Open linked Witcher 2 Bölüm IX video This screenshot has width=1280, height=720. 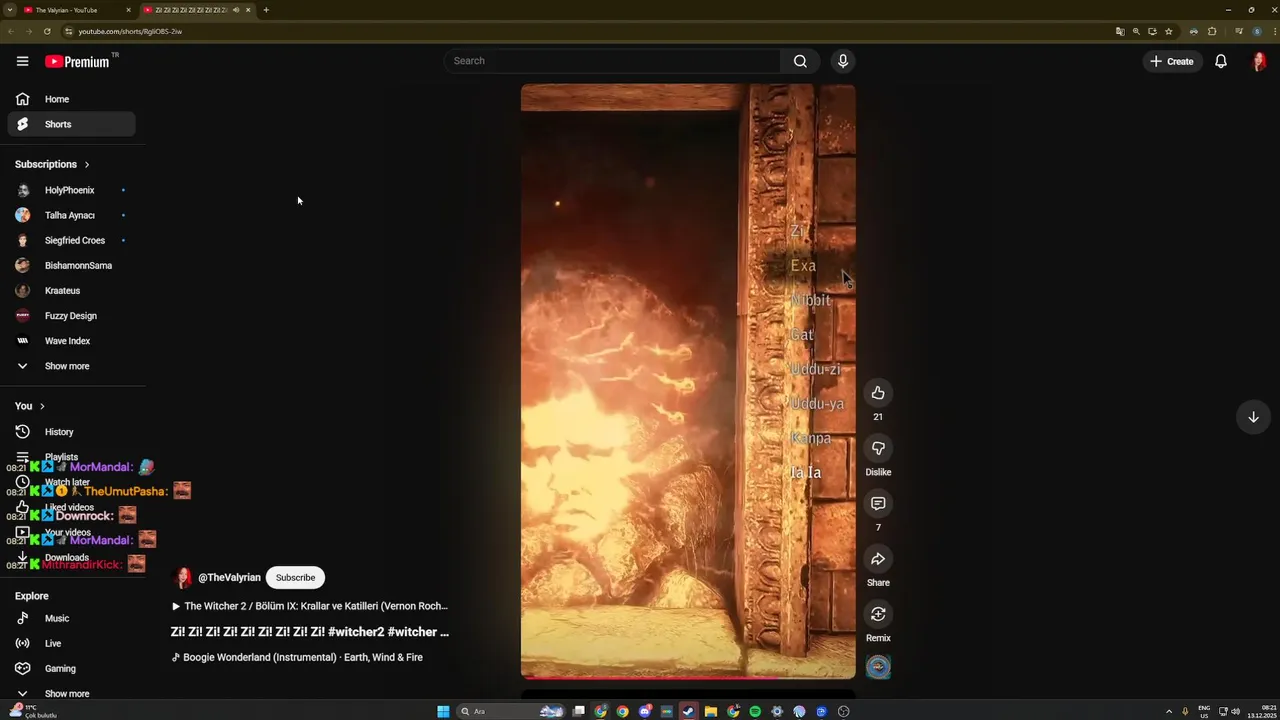tap(310, 606)
